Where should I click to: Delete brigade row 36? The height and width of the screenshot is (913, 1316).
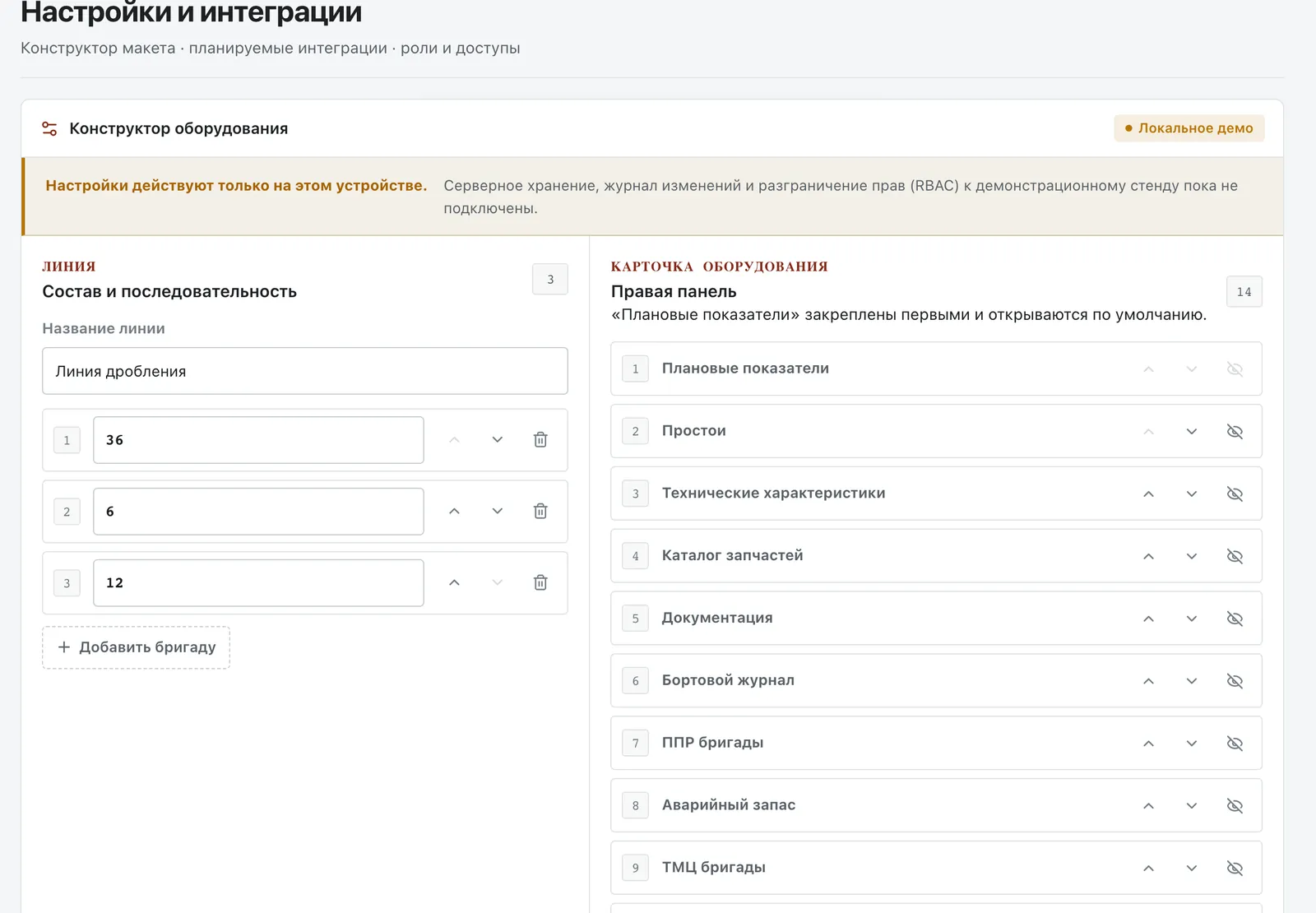540,440
